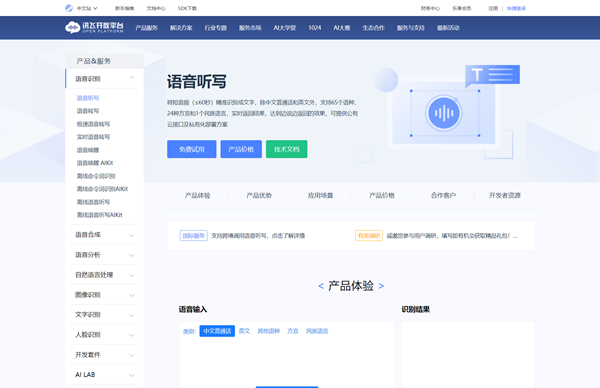Select 离线语音听写AIKit in the sidebar
600x388 pixels.
coord(99,215)
